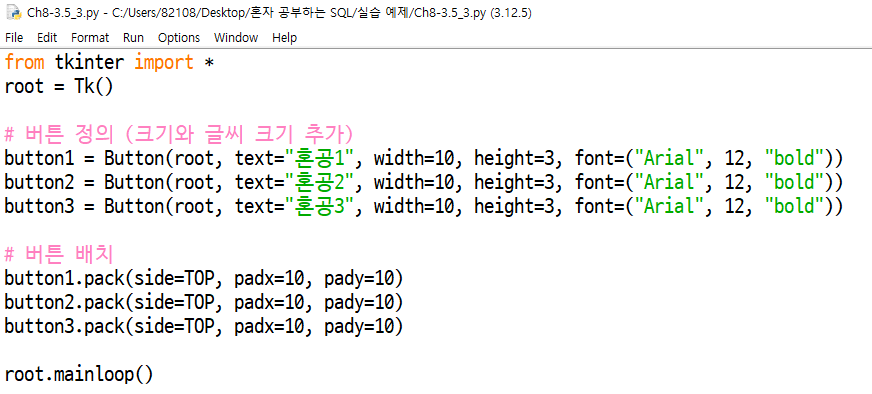Open the Format menu
Screen dimensions: 872x394
(x=90, y=37)
